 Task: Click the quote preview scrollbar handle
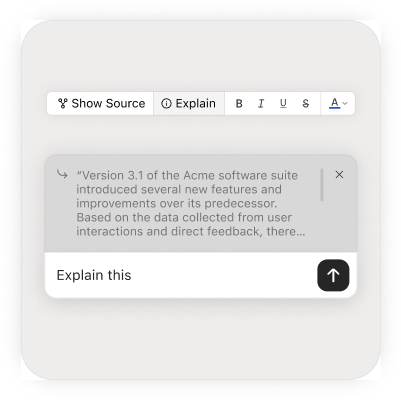coord(322,185)
